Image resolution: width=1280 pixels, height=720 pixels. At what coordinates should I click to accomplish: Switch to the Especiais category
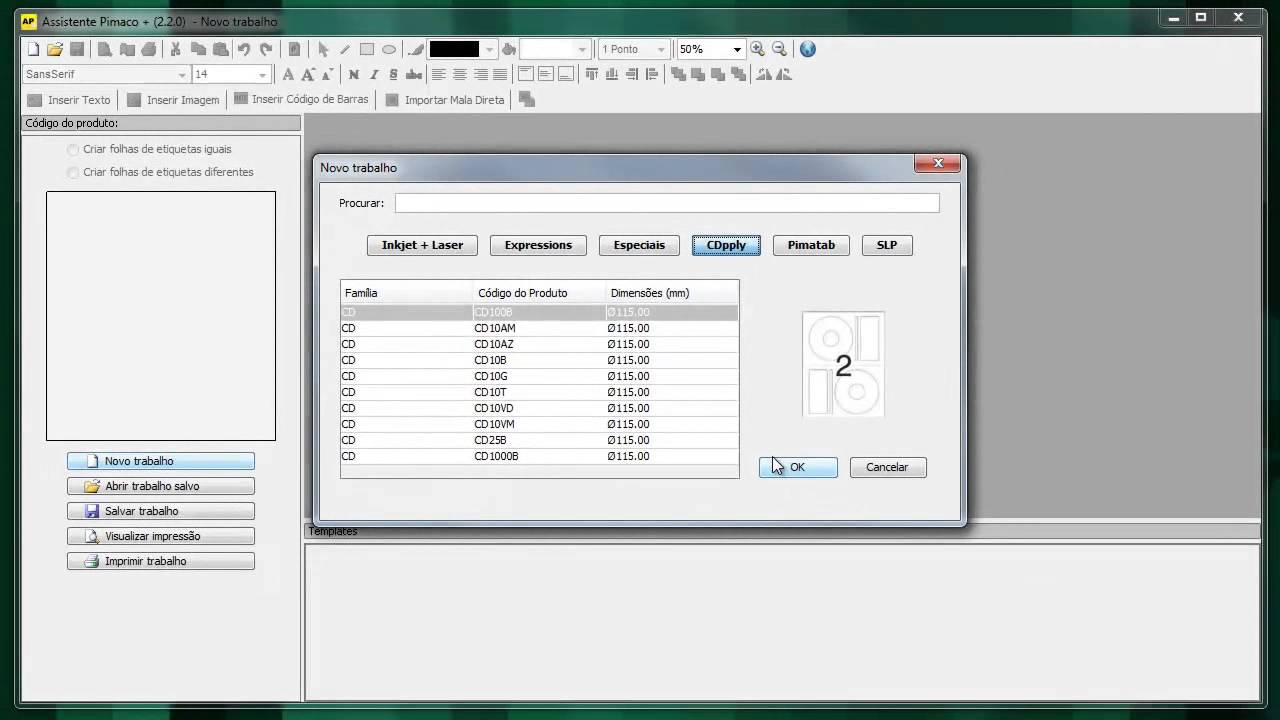click(x=639, y=245)
